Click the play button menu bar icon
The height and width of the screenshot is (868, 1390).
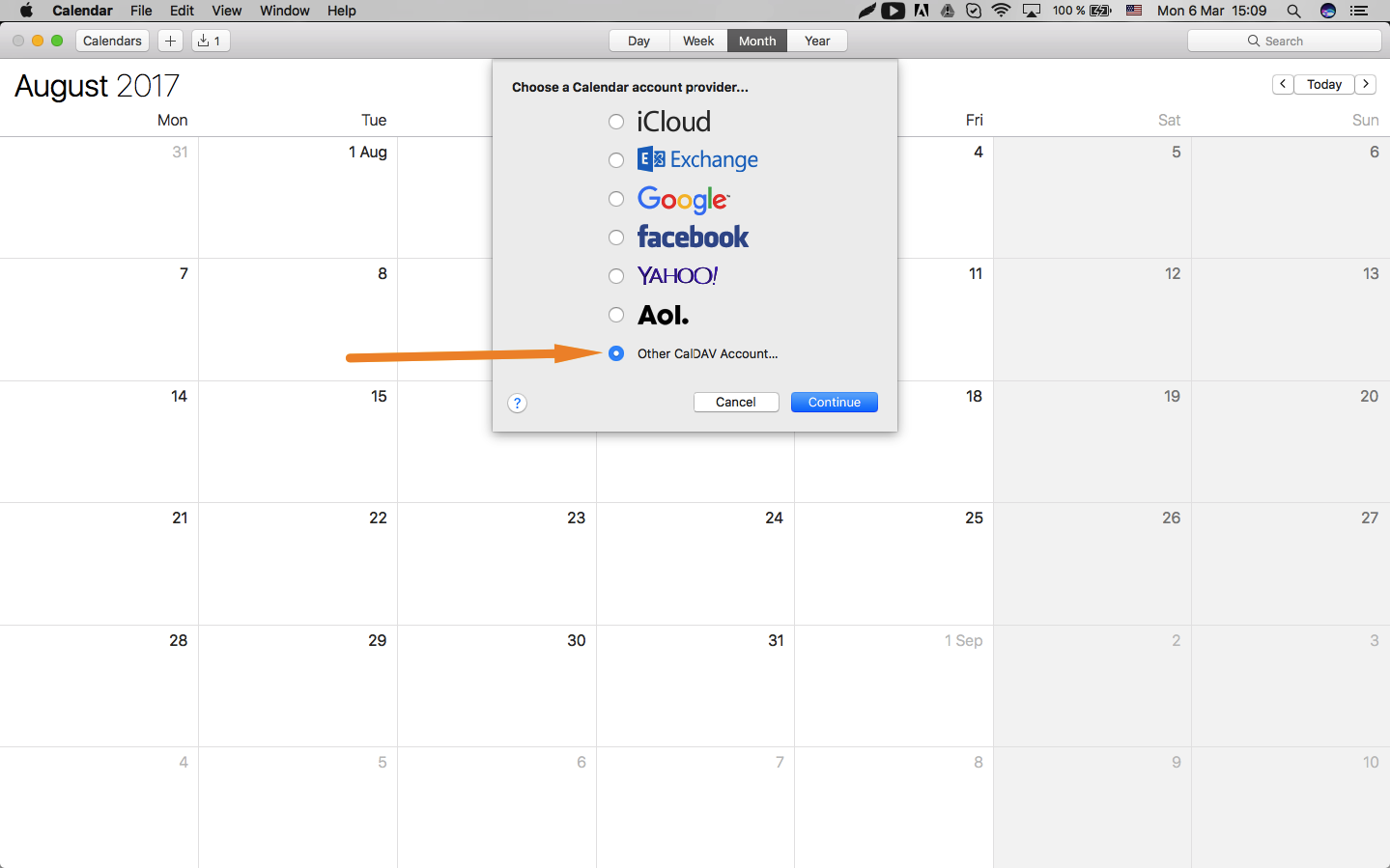point(894,11)
